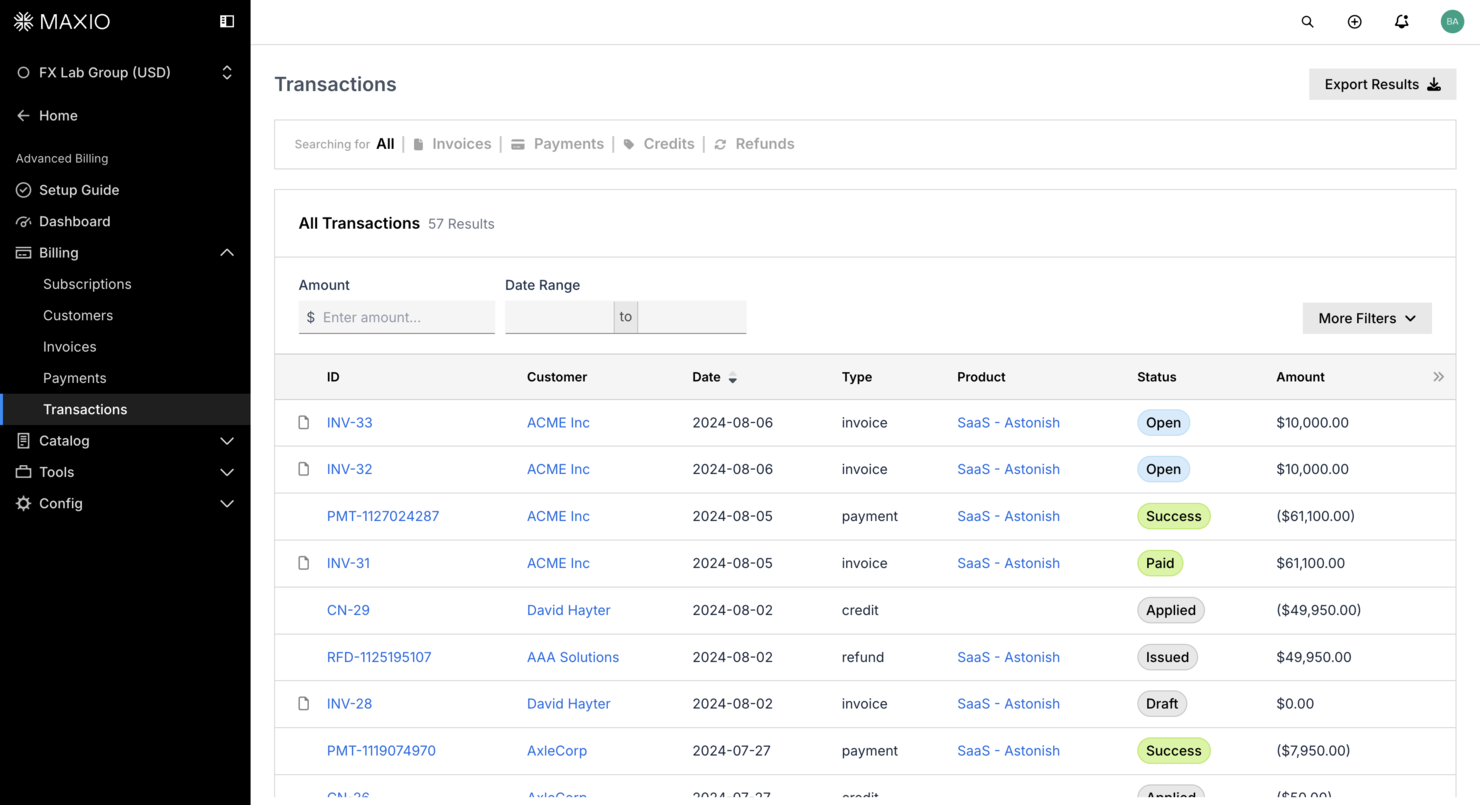Open invoice INV-31
The width and height of the screenshot is (1480, 805).
(x=348, y=563)
